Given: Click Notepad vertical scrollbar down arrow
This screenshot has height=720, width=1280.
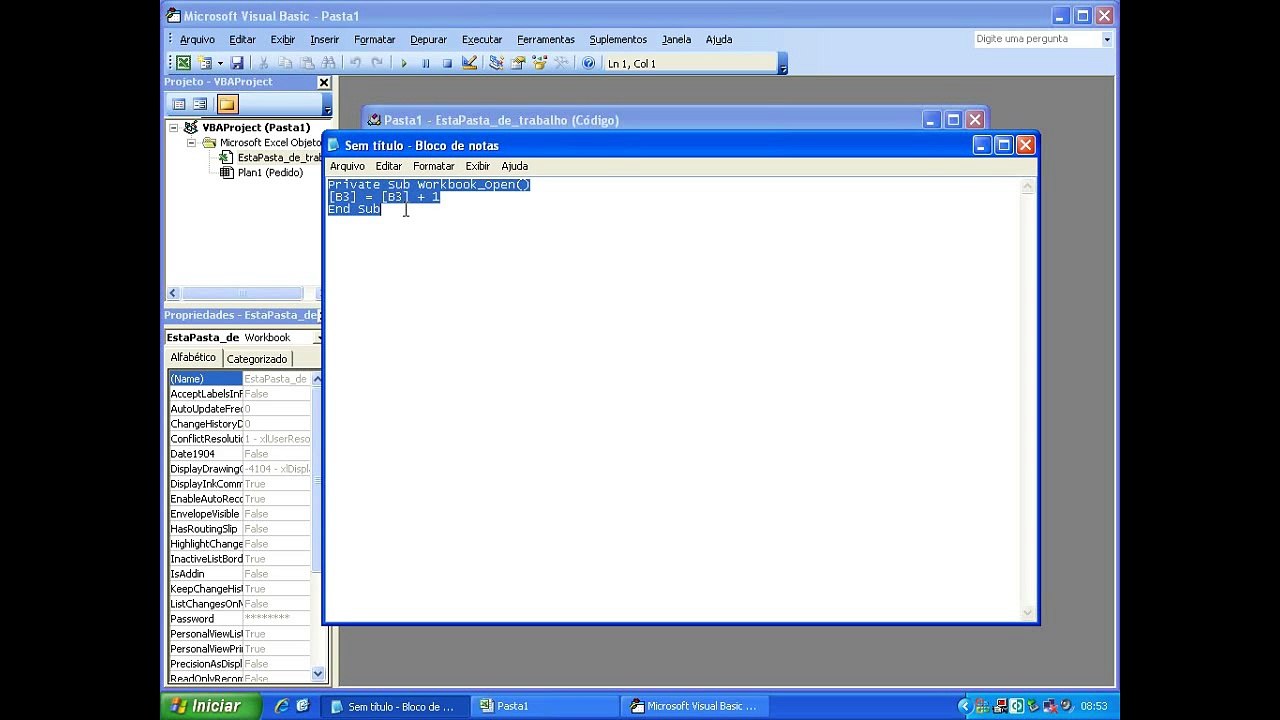Looking at the screenshot, I should click(1027, 612).
